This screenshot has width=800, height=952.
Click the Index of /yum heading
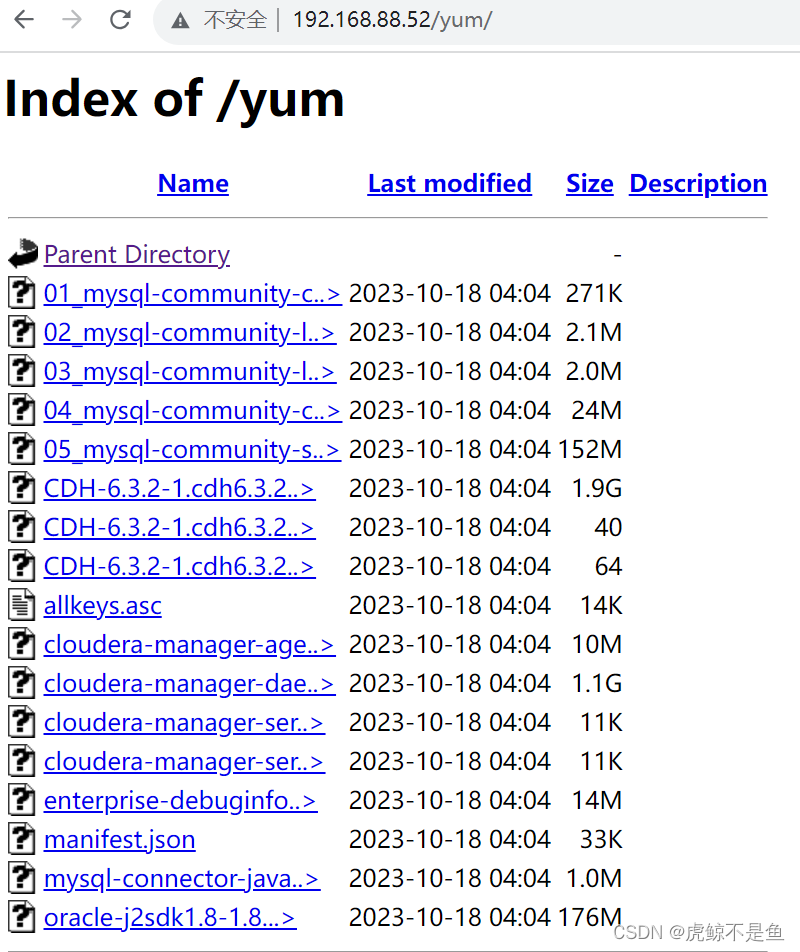[x=175, y=99]
